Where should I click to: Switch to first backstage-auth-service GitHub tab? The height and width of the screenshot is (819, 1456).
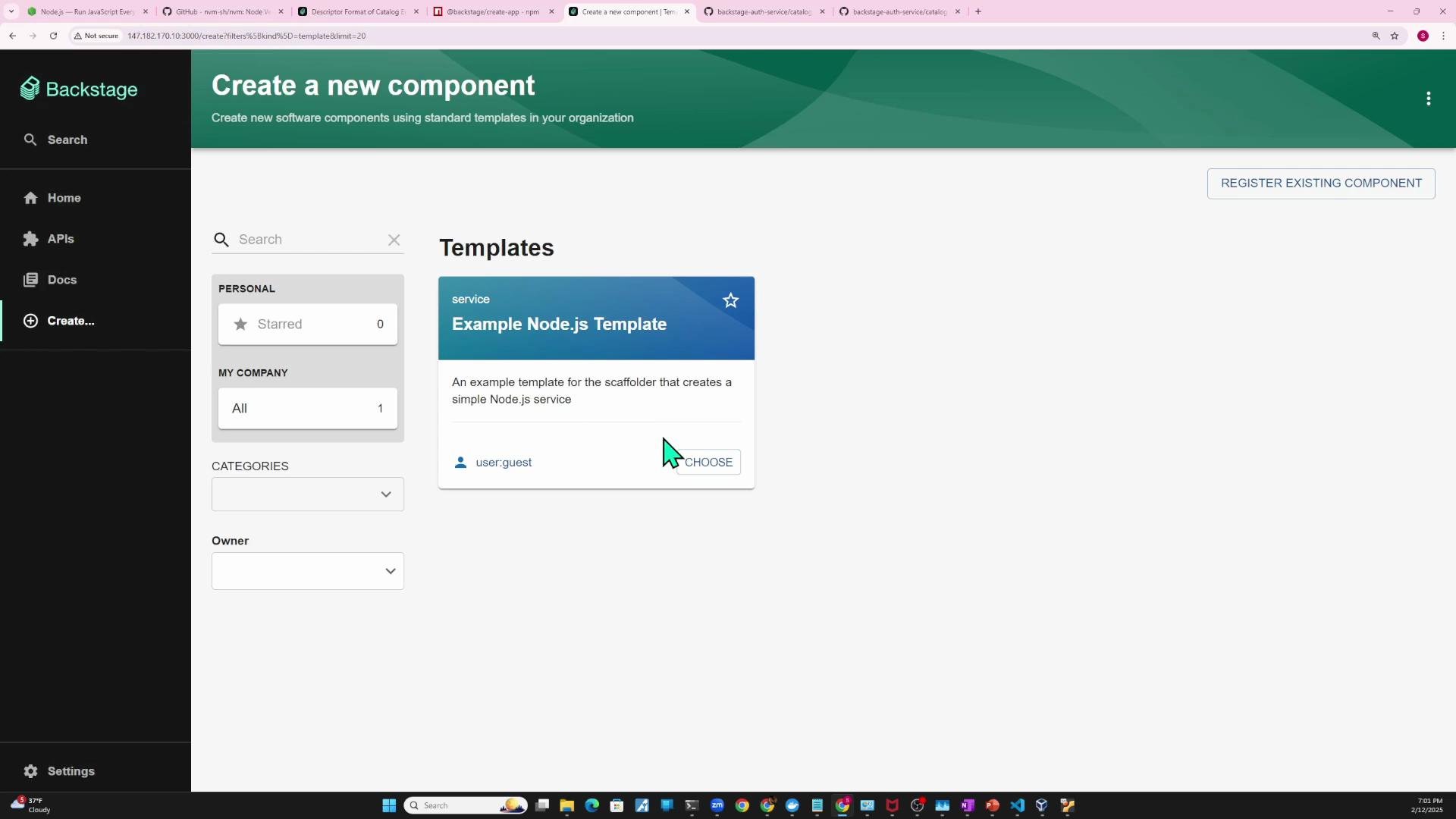pos(764,11)
